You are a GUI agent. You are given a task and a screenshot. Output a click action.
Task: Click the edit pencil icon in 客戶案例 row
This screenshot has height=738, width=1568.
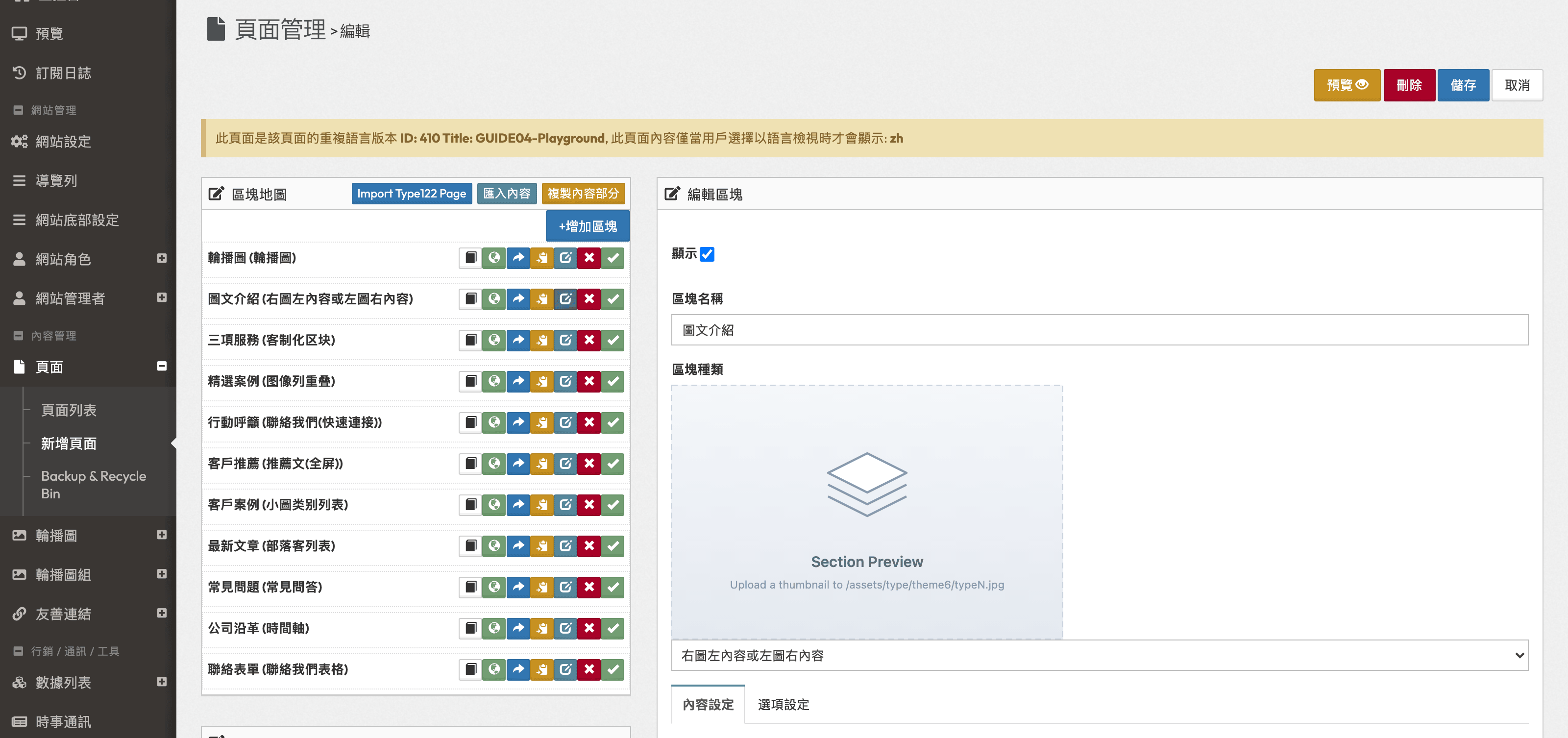[565, 505]
